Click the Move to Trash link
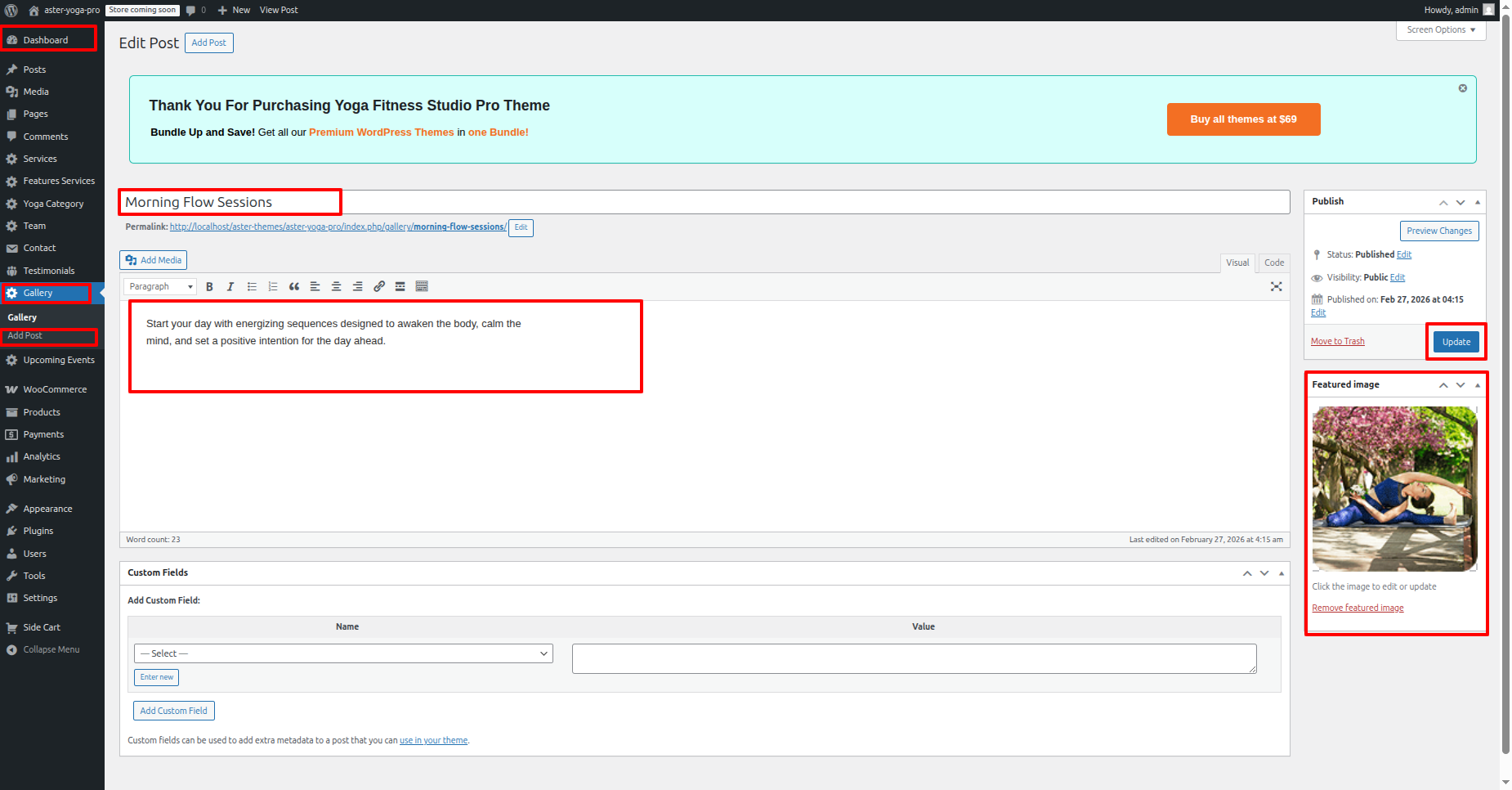The image size is (1512, 790). click(x=1337, y=342)
